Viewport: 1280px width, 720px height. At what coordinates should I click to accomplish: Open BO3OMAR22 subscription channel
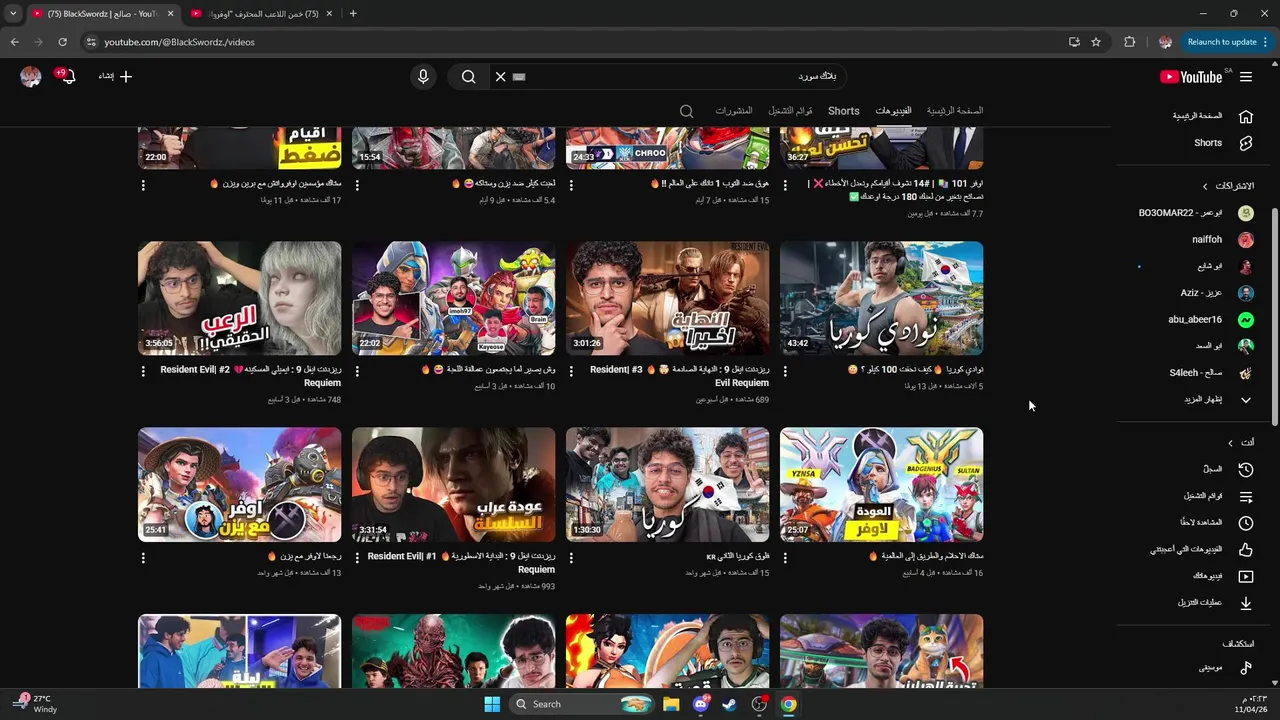(1196, 213)
